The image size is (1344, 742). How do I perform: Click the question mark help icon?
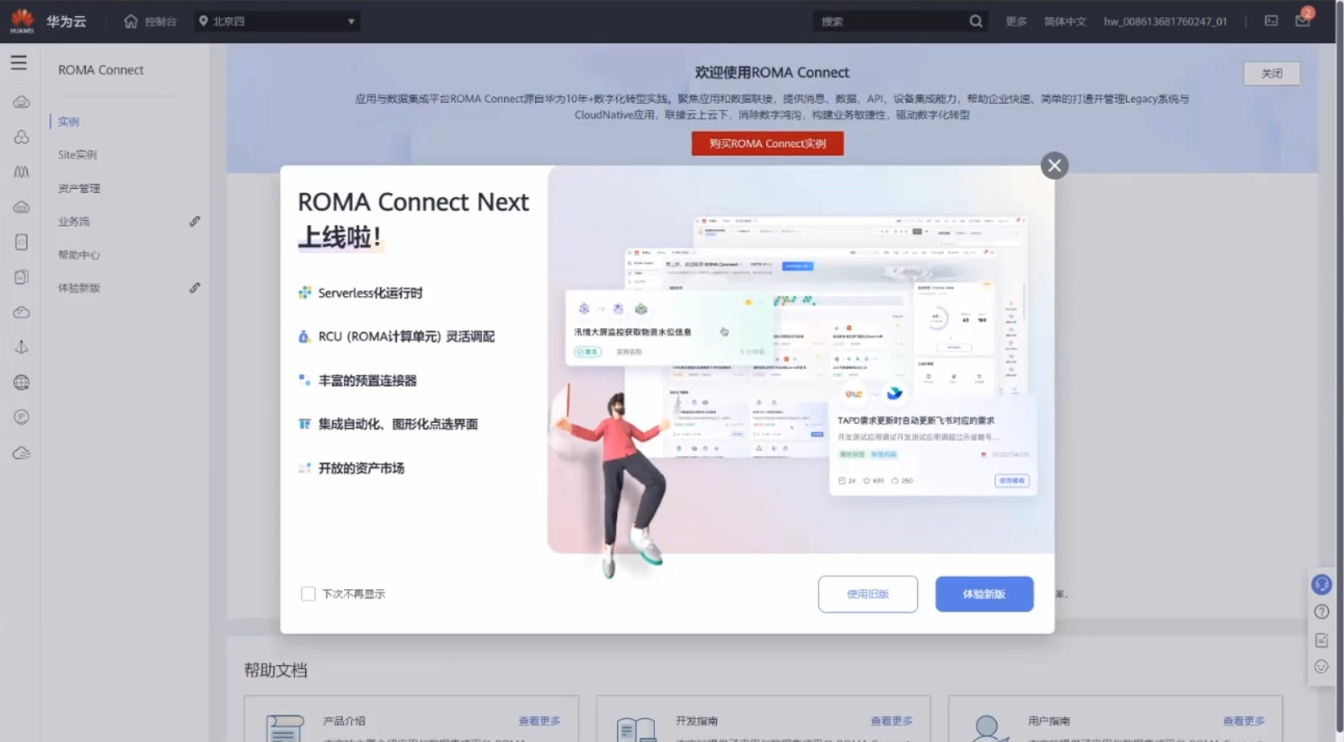pos(1322,612)
